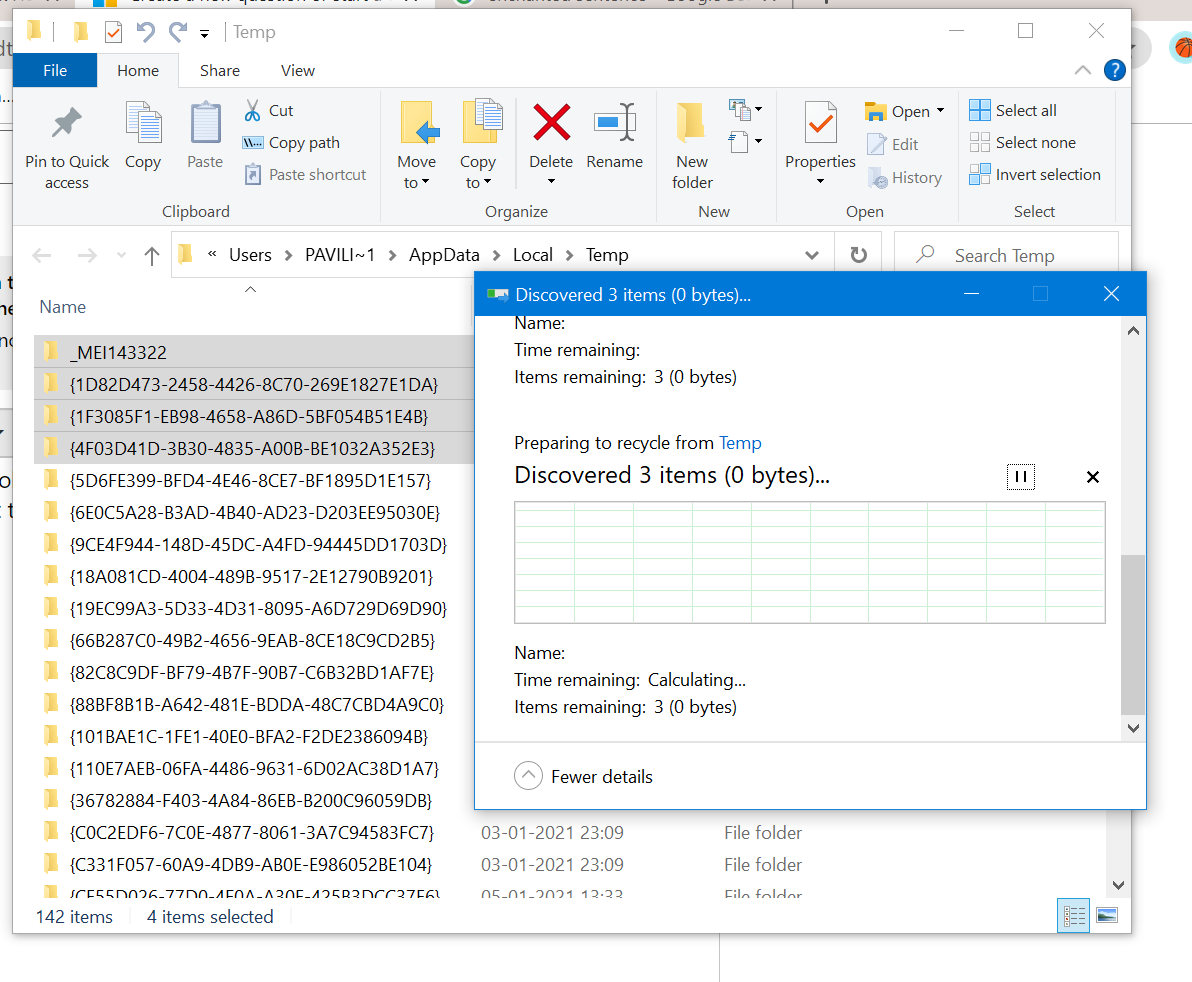Screen dimensions: 1192x982
Task: Click Select all
Action: tap(1013, 111)
